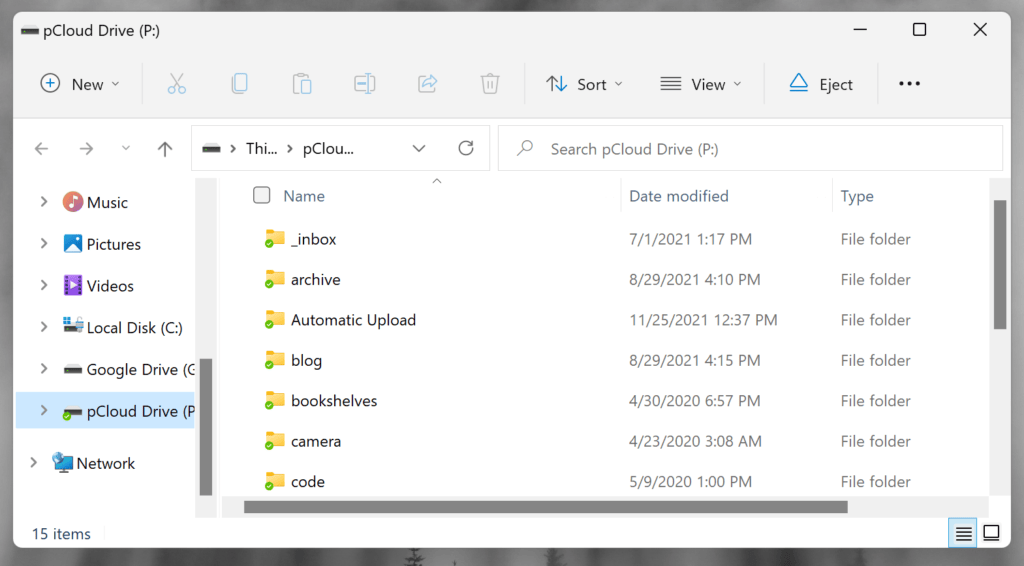The width and height of the screenshot is (1024, 566).
Task: Open Videos in the sidebar
Action: pyautogui.click(x=110, y=286)
